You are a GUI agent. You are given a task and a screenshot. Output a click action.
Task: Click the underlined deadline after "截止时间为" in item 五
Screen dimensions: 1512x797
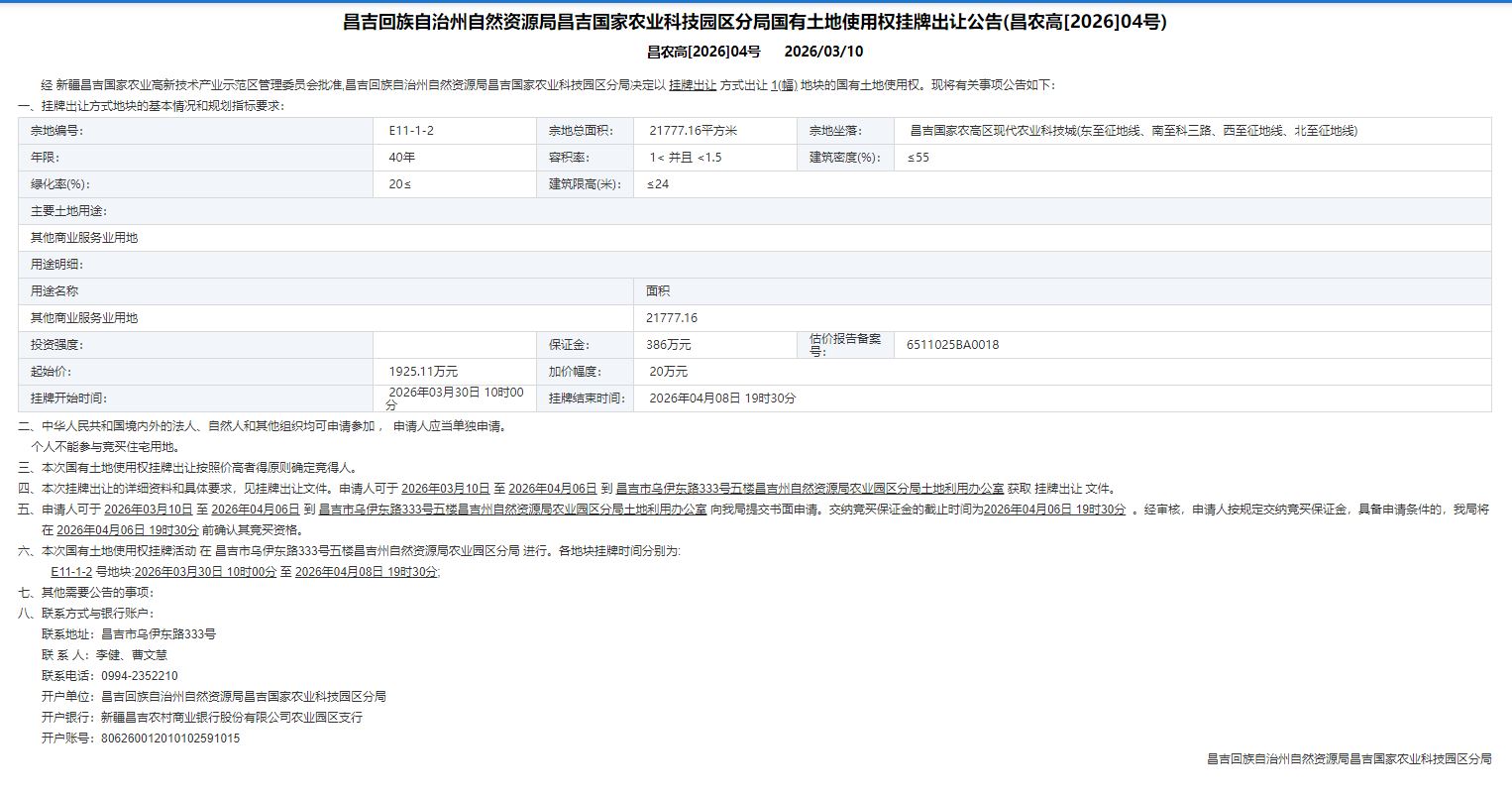1054,510
